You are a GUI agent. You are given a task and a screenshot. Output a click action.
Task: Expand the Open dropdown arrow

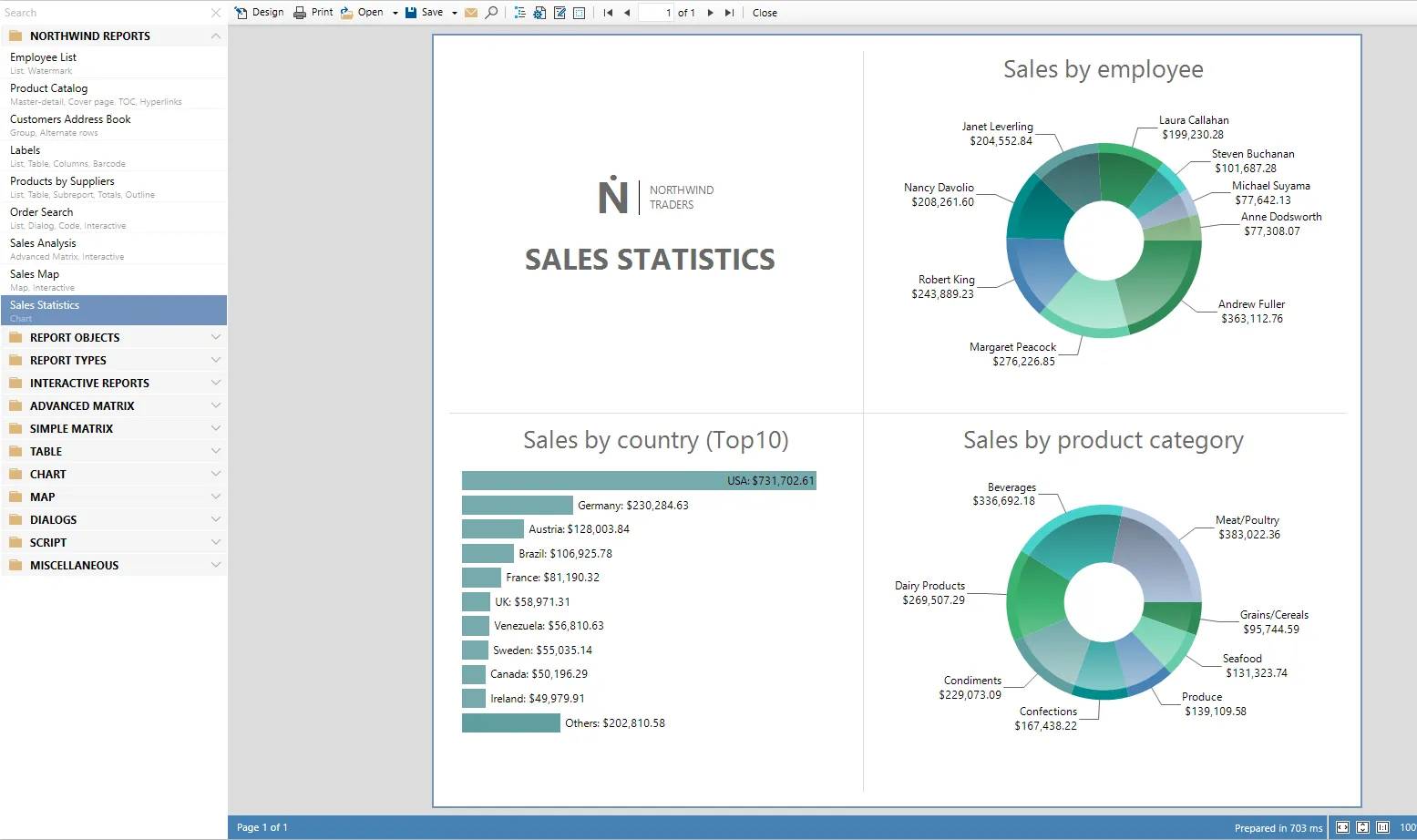click(x=395, y=13)
